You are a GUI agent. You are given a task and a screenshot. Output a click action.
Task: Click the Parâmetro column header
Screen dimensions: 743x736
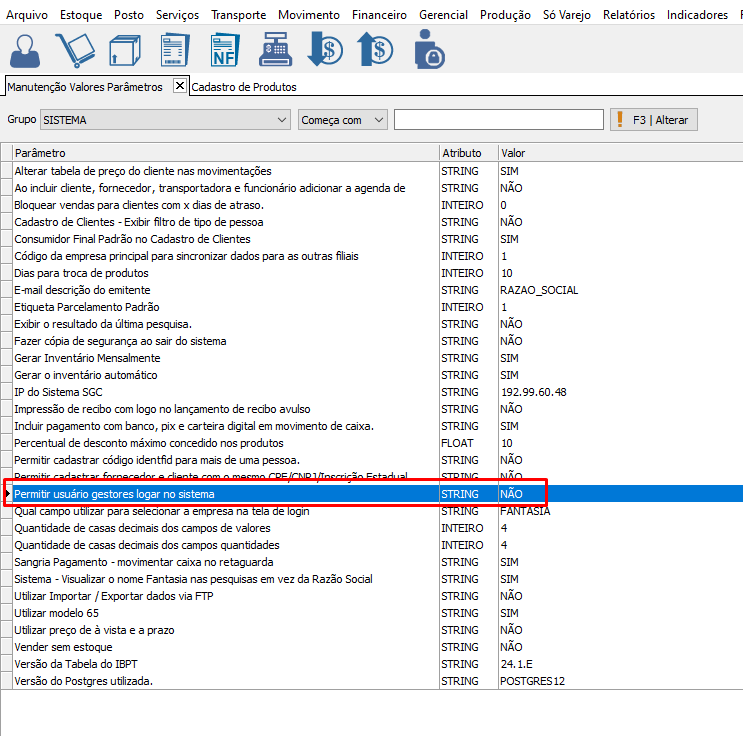click(x=225, y=153)
